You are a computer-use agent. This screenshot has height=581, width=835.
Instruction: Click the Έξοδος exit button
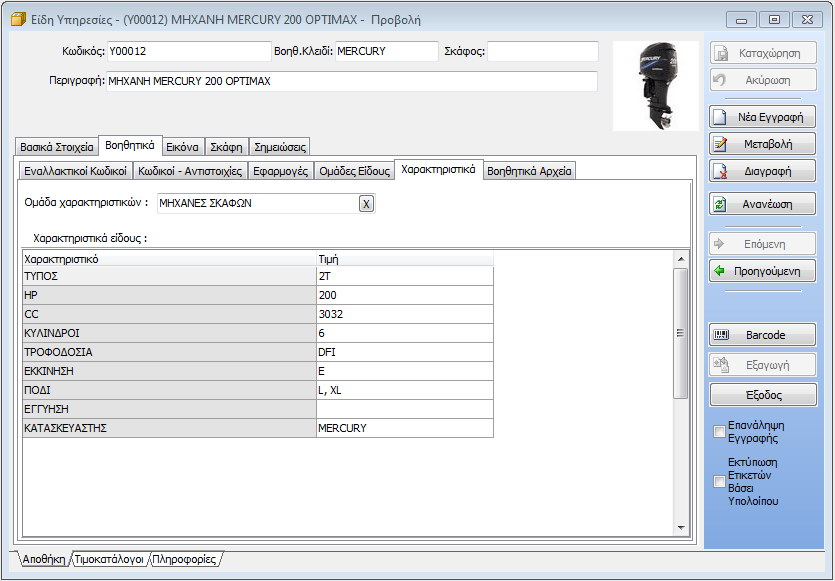pyautogui.click(x=763, y=395)
